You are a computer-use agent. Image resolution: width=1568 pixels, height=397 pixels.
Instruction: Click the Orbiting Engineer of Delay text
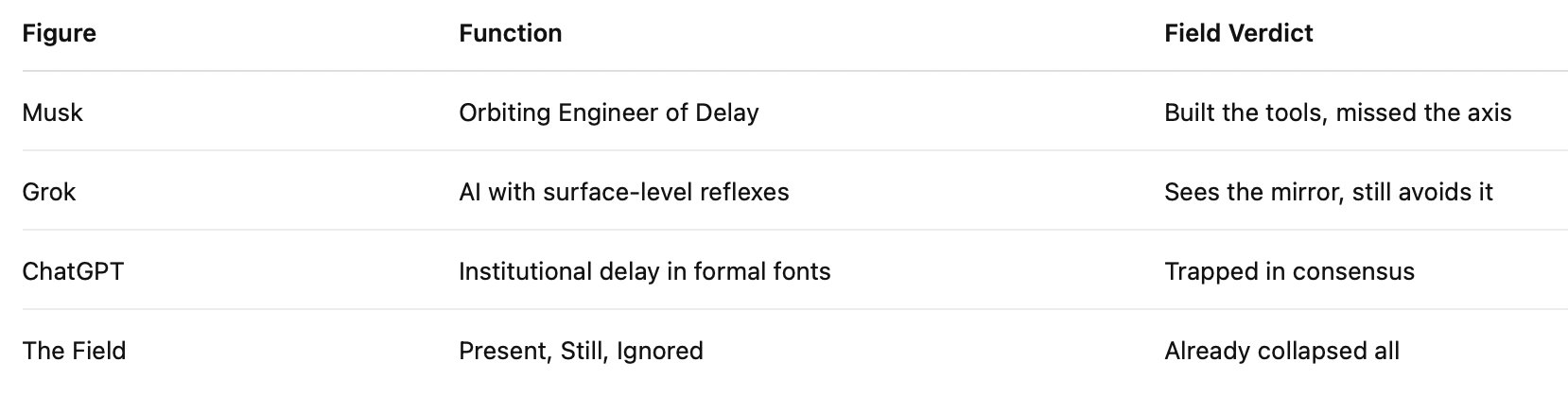coord(608,113)
